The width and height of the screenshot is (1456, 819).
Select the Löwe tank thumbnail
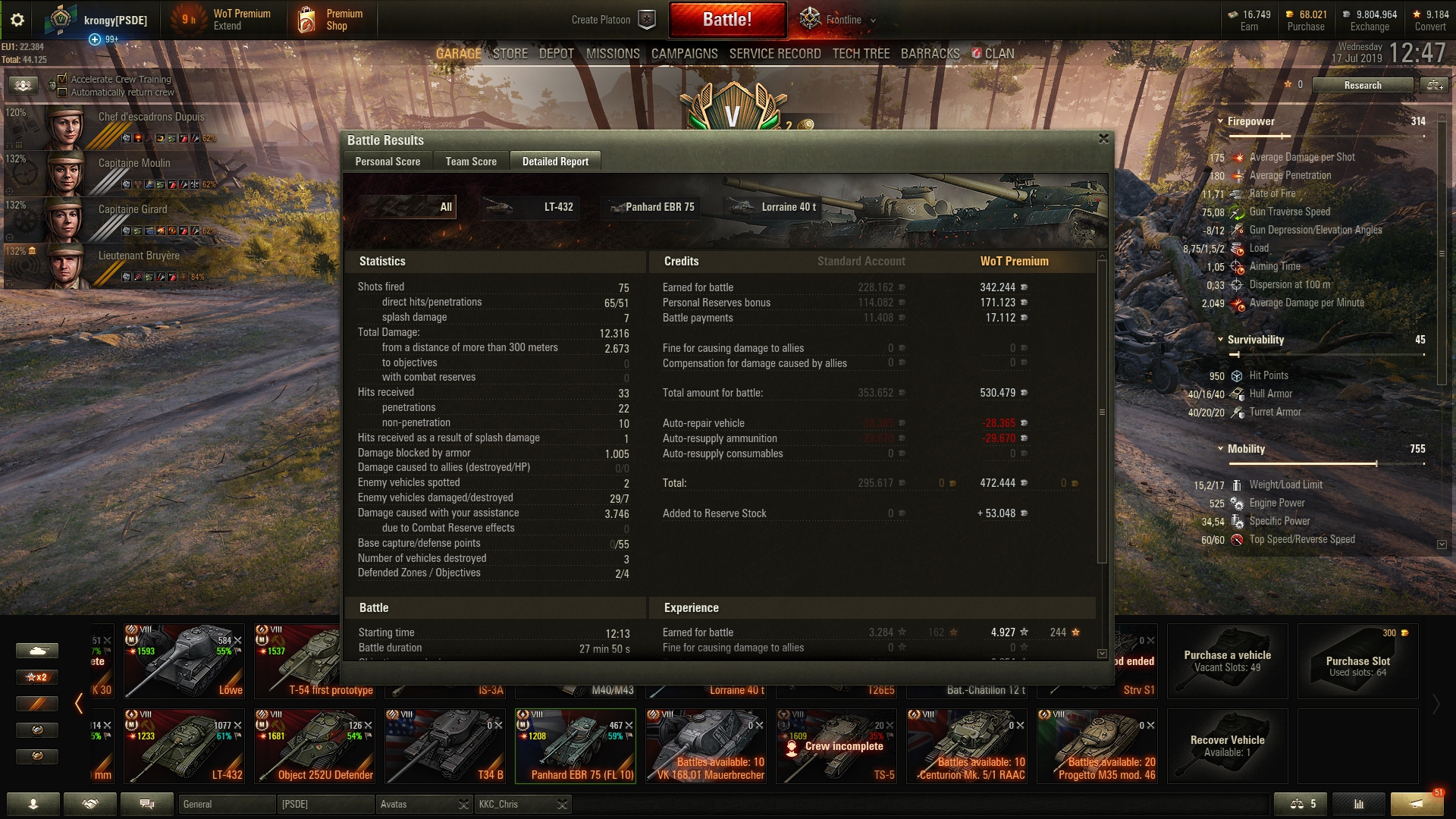(x=184, y=661)
